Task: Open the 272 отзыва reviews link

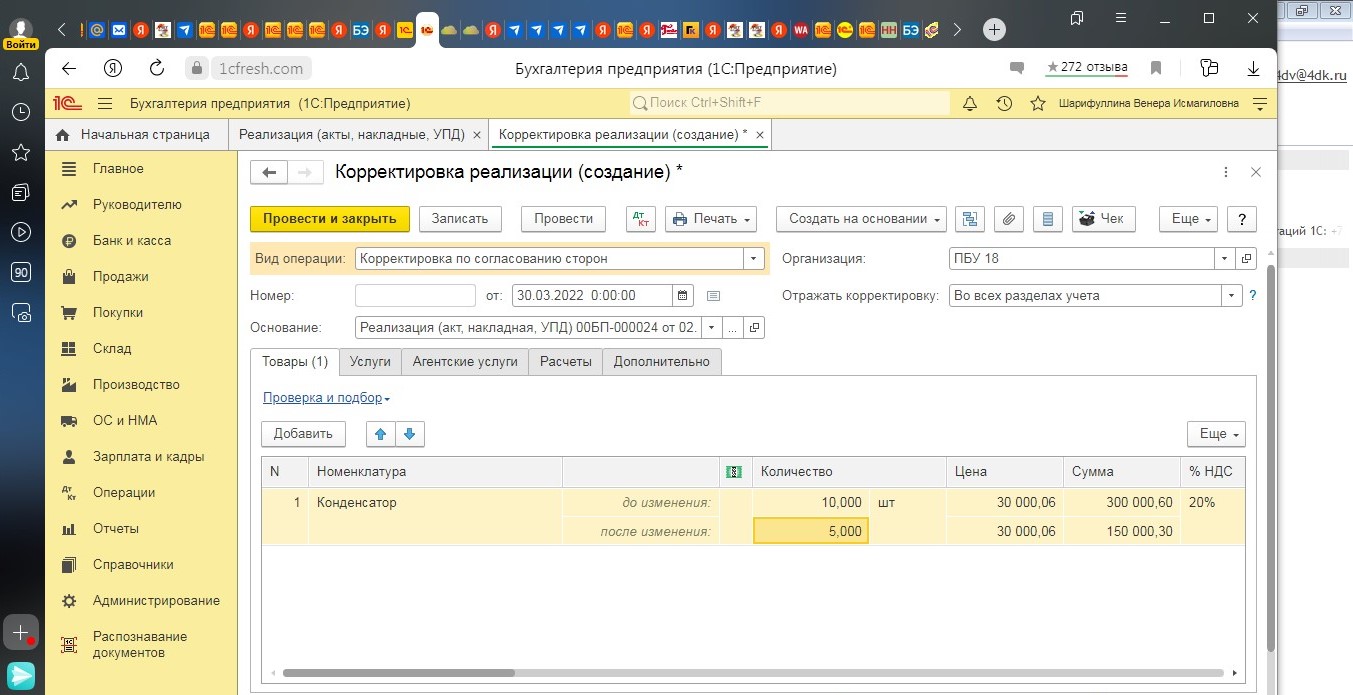Action: coord(1087,68)
